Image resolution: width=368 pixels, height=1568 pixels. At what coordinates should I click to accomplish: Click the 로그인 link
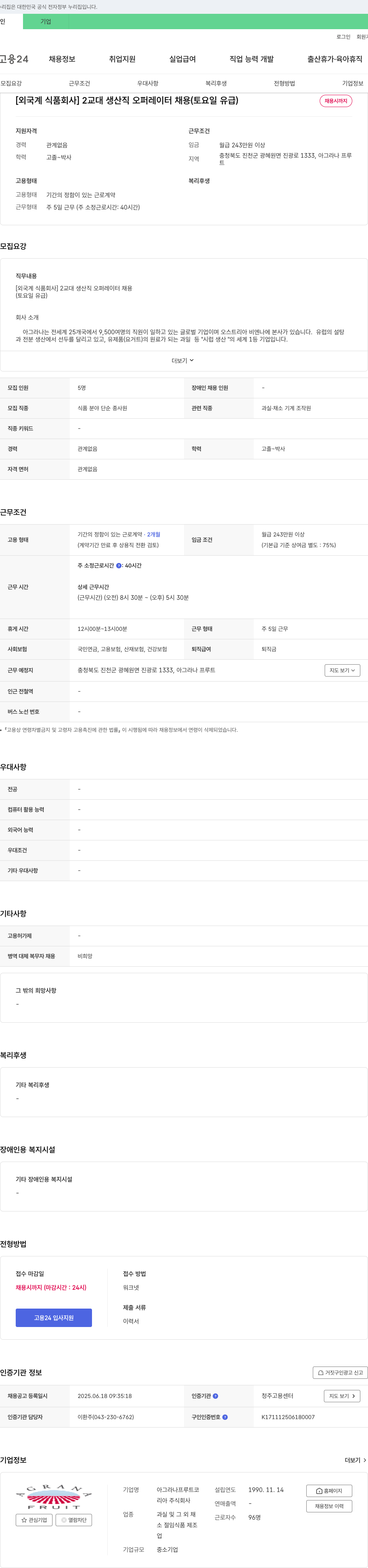coord(343,37)
